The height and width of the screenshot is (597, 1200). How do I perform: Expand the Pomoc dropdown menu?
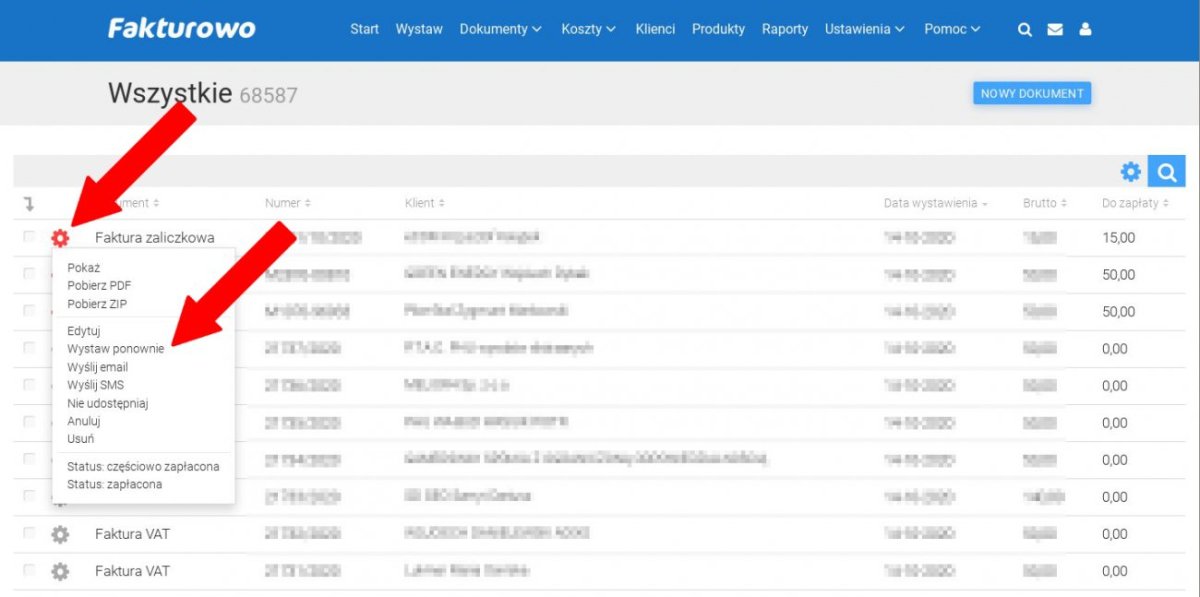pos(952,29)
